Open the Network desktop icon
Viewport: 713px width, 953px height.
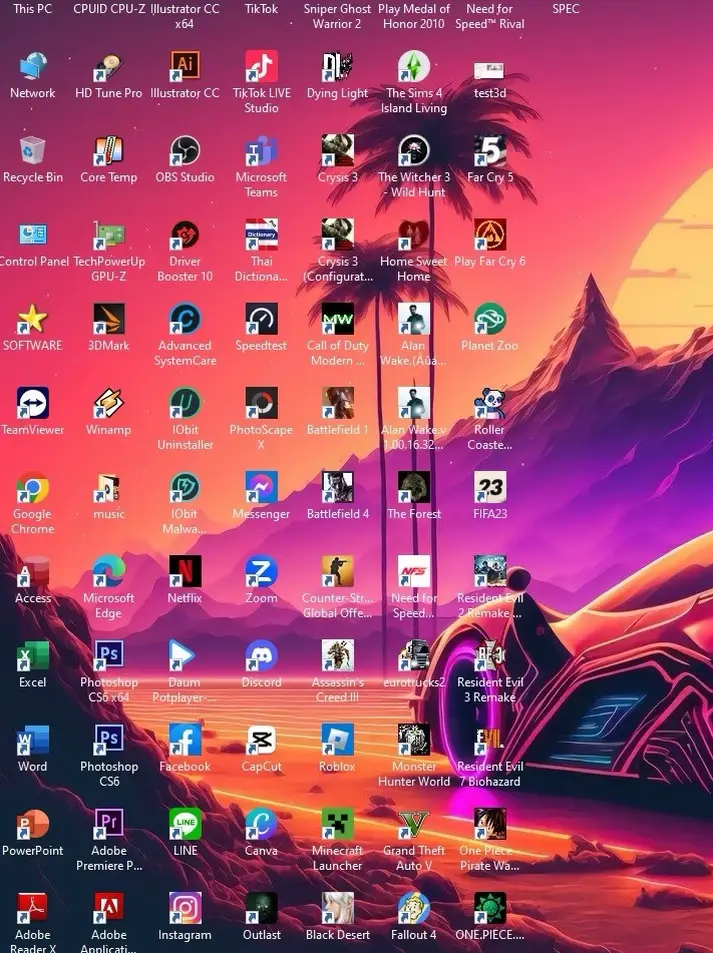tap(33, 67)
